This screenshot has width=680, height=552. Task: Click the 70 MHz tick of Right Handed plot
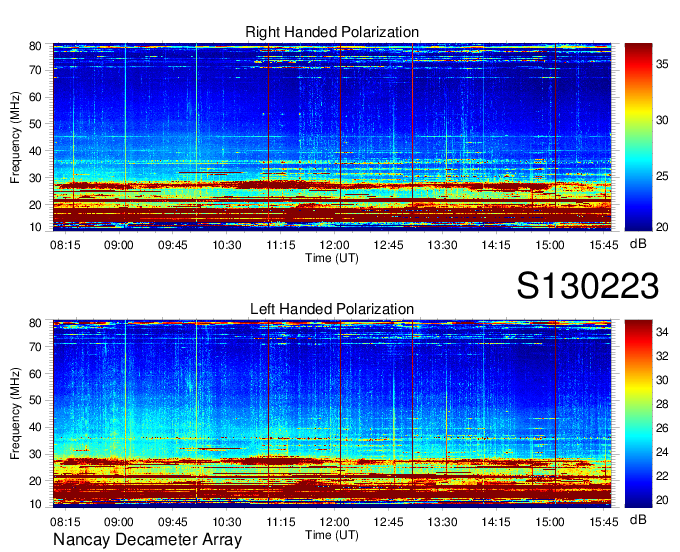35,70
